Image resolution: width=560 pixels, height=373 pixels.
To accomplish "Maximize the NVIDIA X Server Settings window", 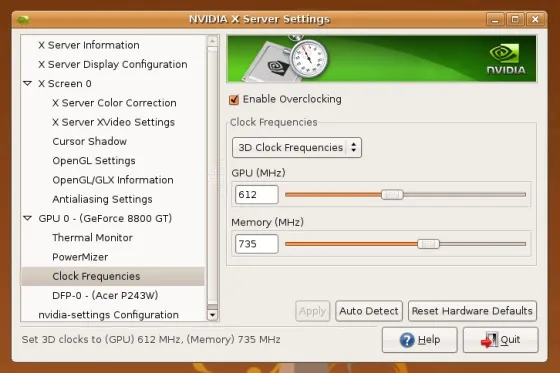I will pos(515,19).
